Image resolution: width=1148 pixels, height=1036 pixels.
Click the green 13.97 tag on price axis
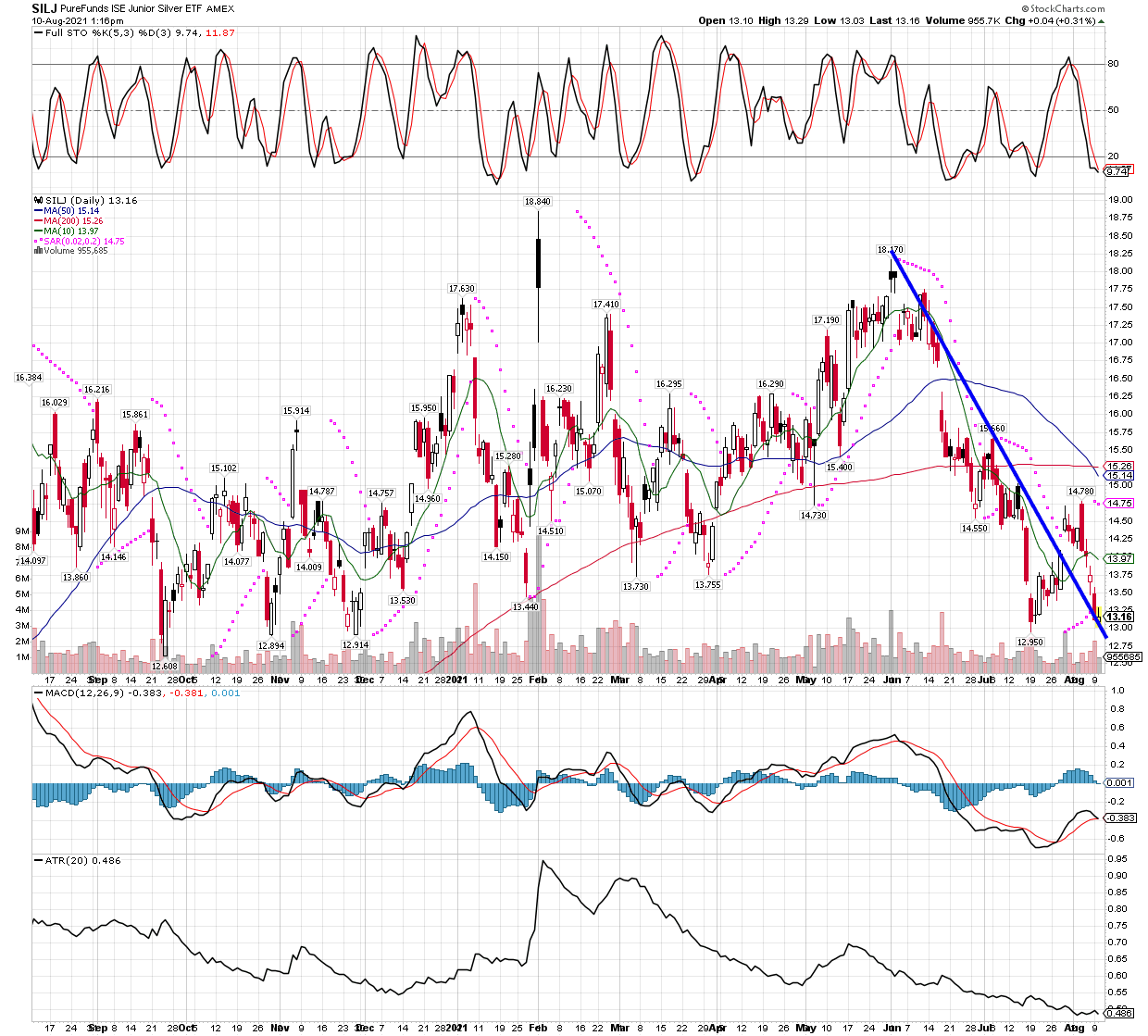tap(1120, 559)
